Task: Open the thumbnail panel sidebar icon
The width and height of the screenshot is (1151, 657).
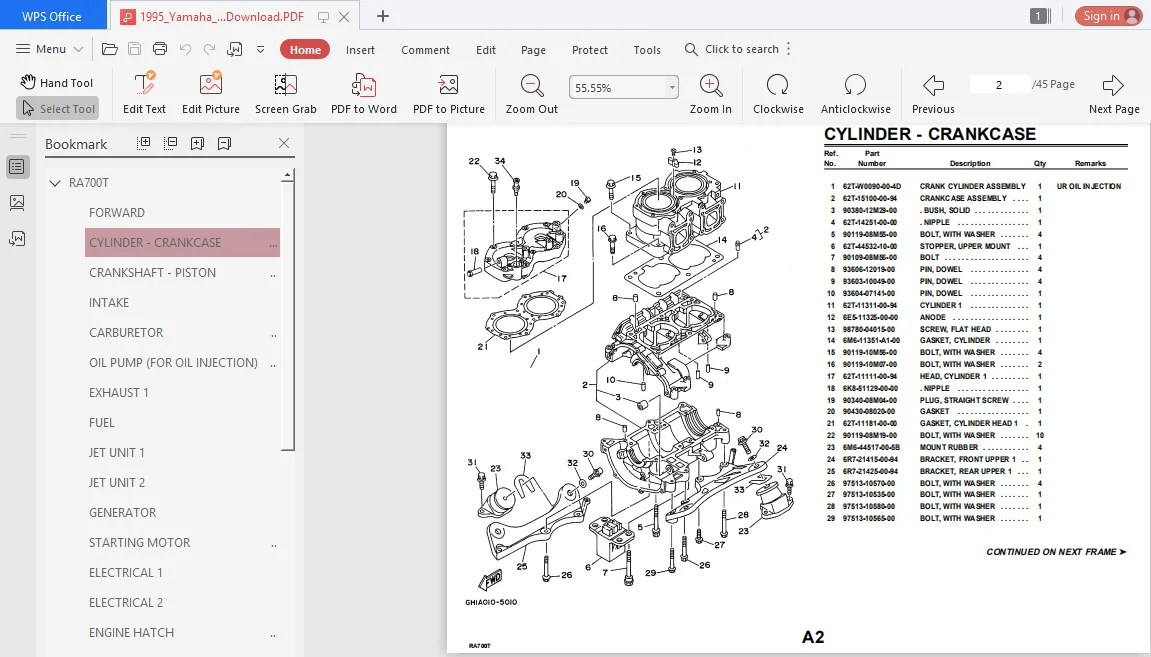Action: (17, 203)
